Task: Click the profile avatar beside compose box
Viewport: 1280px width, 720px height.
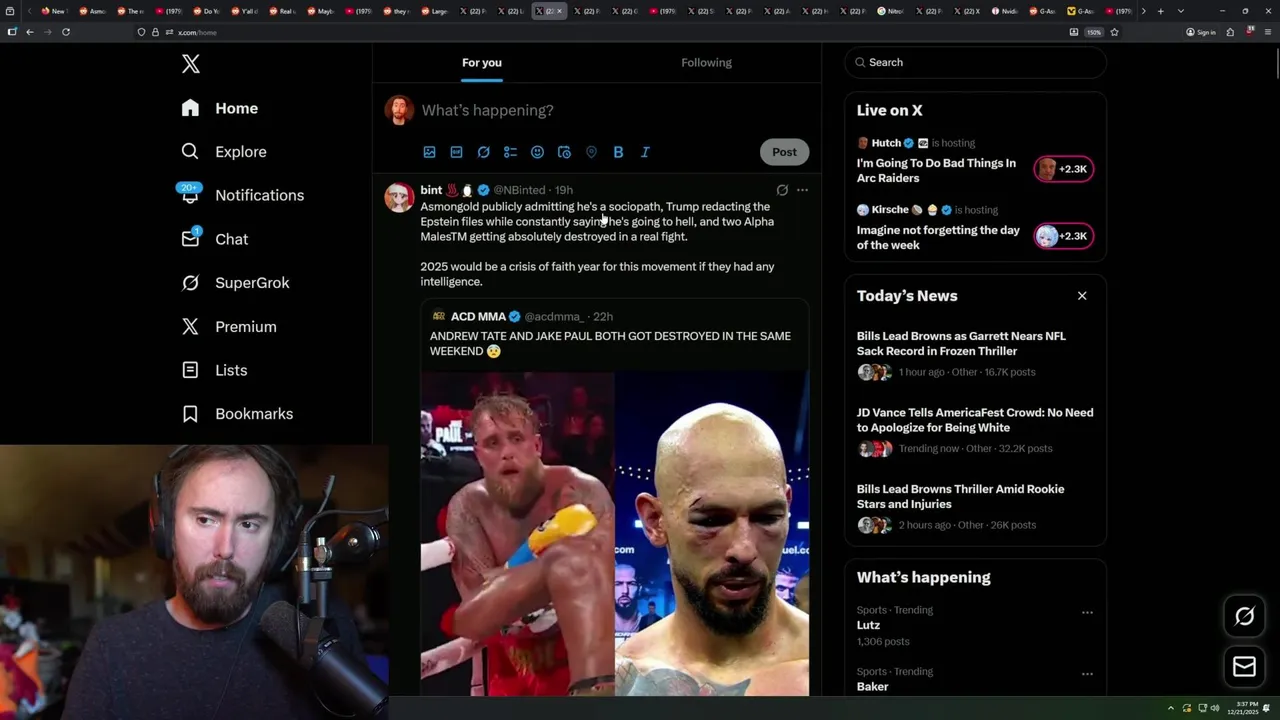Action: (400, 110)
